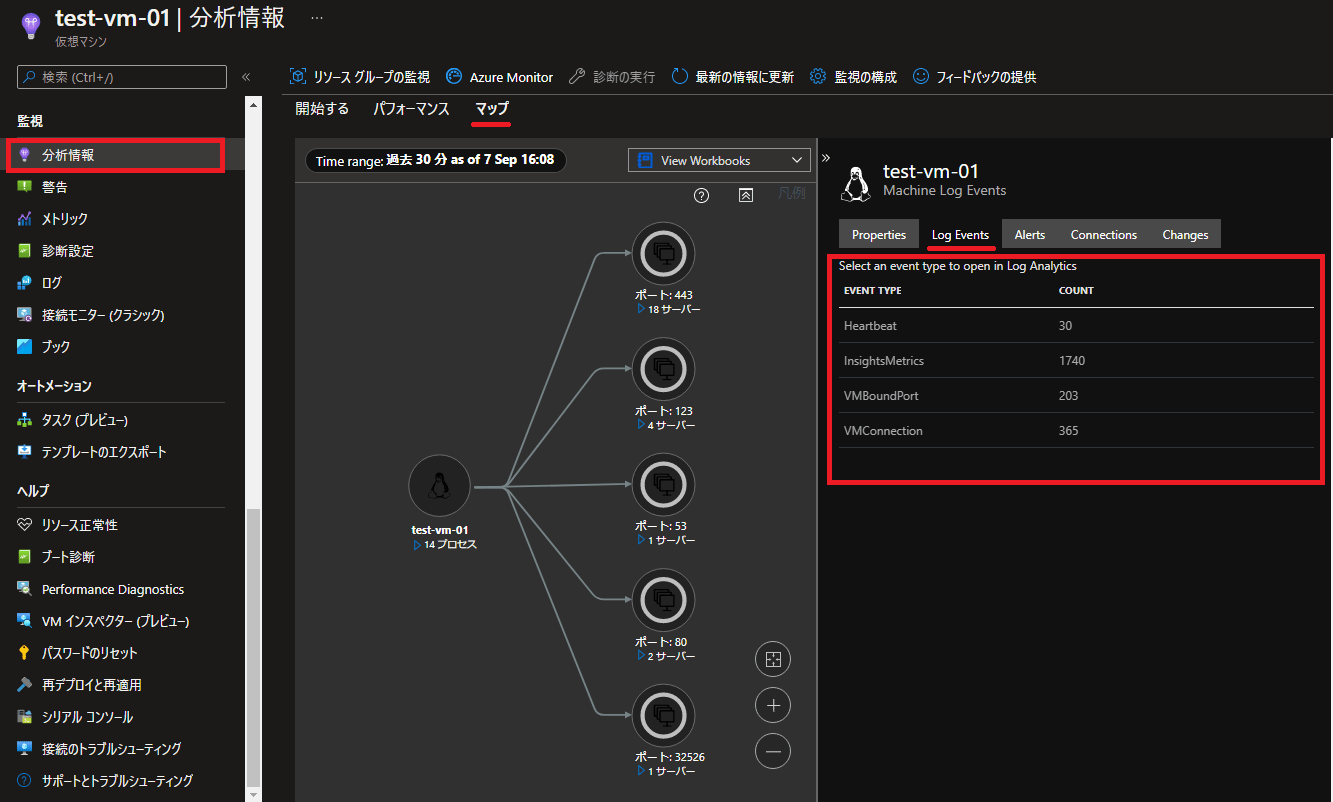This screenshot has height=802, width=1333.
Task: Open the Changes tab
Action: tap(1185, 234)
